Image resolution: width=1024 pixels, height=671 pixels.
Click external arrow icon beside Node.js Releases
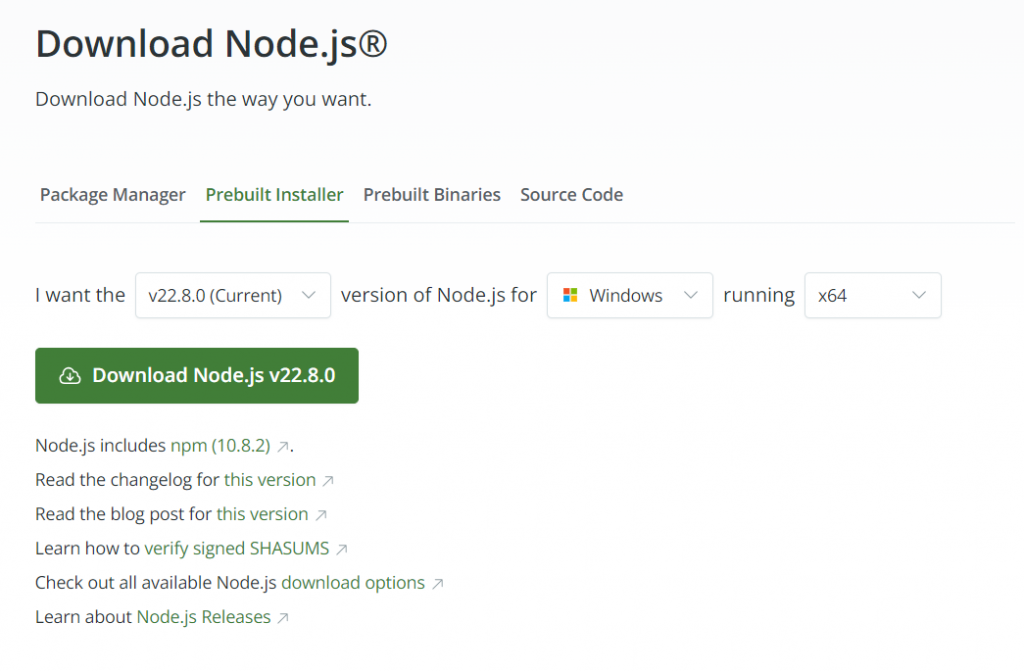283,618
